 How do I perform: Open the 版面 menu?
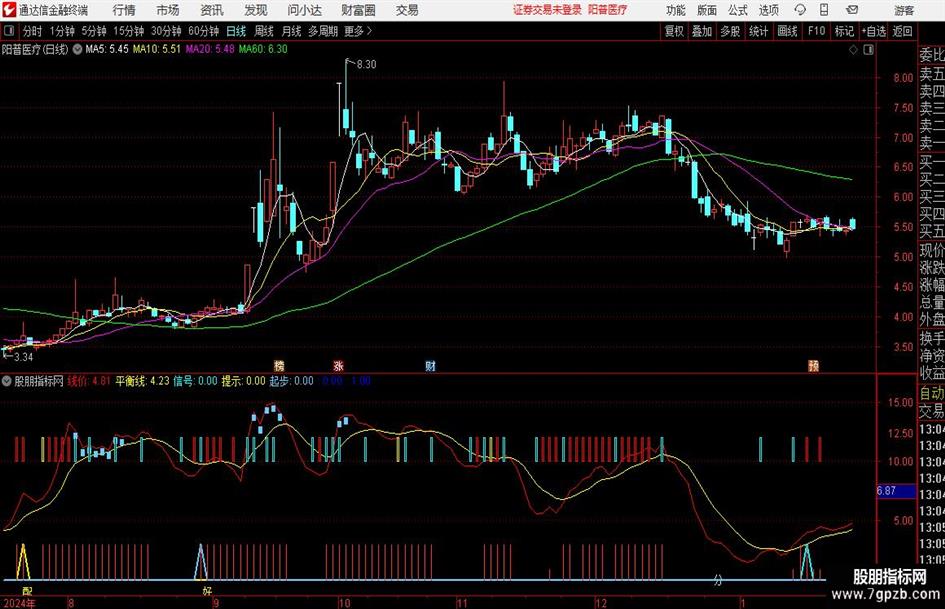coord(707,10)
